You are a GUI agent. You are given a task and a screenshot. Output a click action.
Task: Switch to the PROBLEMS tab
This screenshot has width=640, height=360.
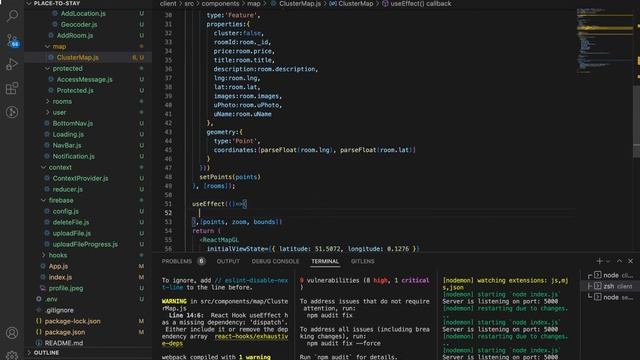tap(177, 261)
